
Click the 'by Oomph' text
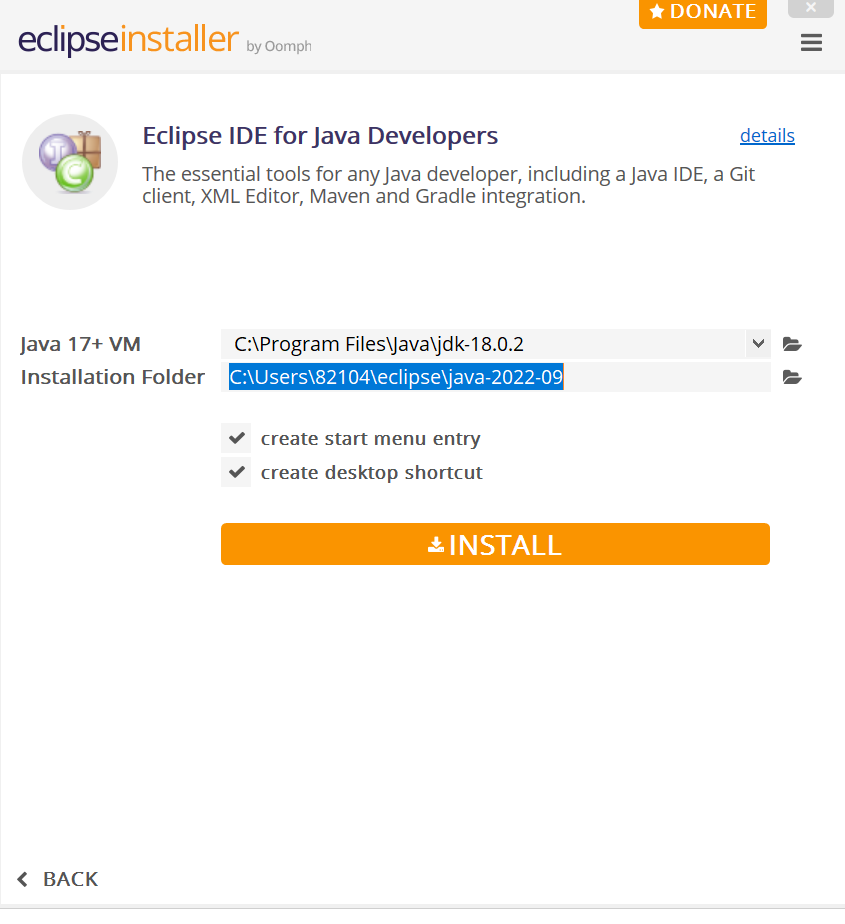[279, 46]
